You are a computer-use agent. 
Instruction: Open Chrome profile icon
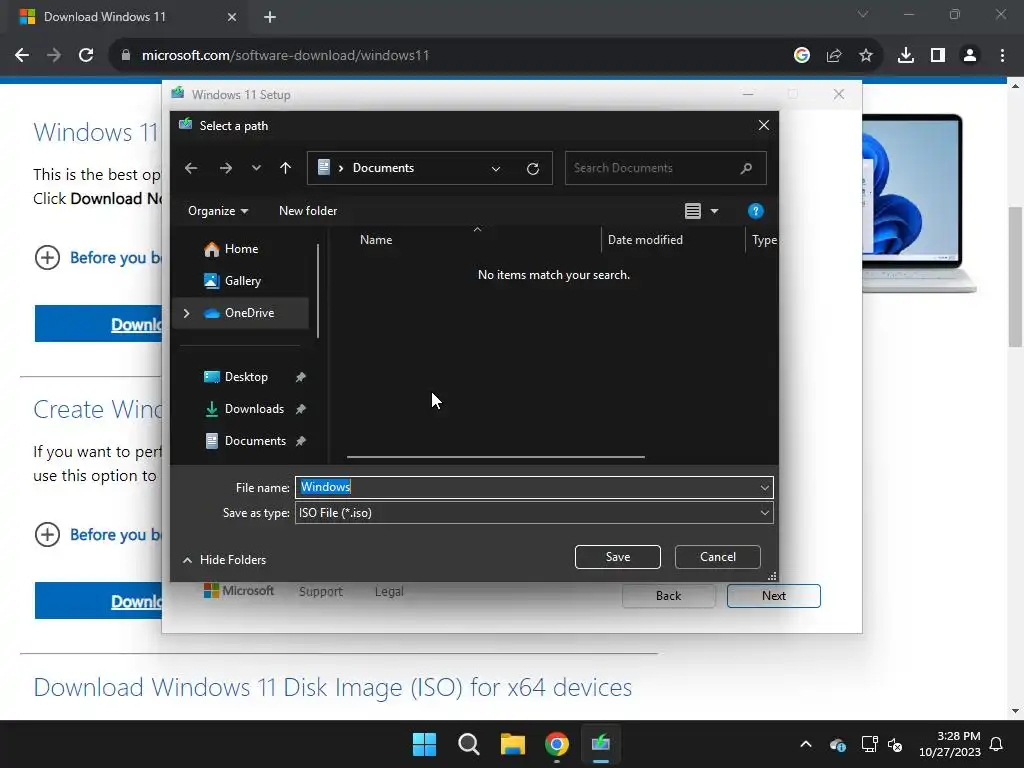click(x=970, y=56)
